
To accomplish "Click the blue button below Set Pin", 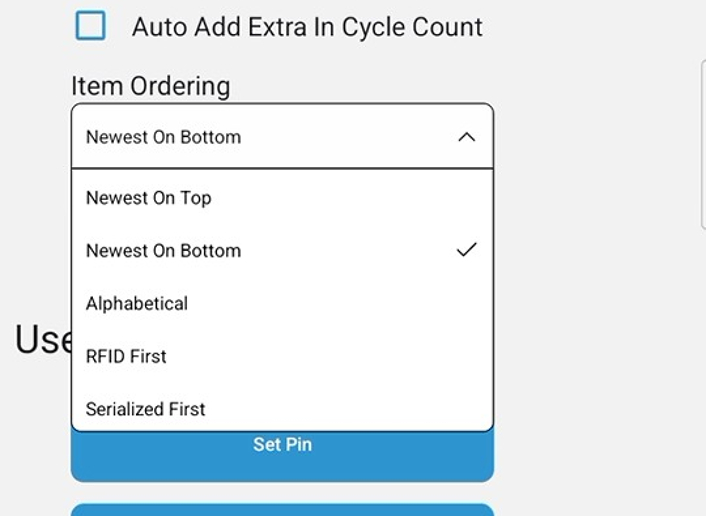I will 282,510.
